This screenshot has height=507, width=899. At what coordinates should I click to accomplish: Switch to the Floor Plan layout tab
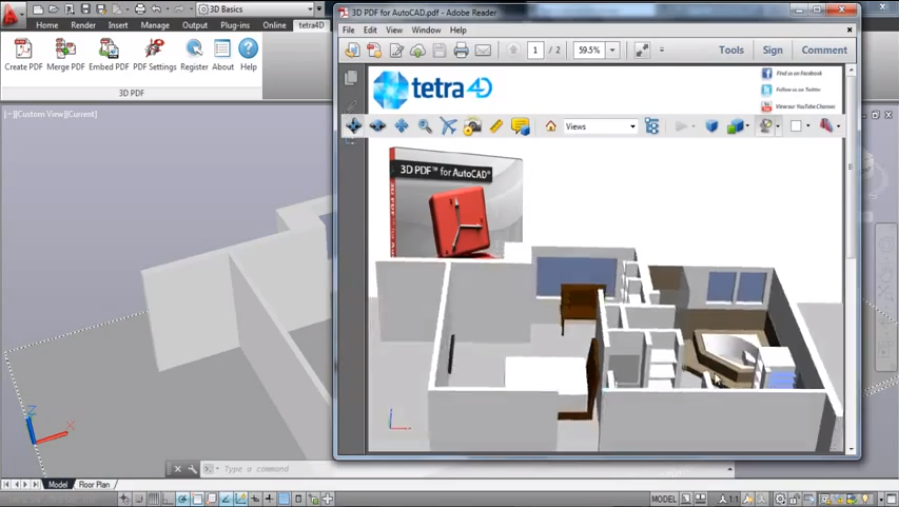tap(94, 485)
